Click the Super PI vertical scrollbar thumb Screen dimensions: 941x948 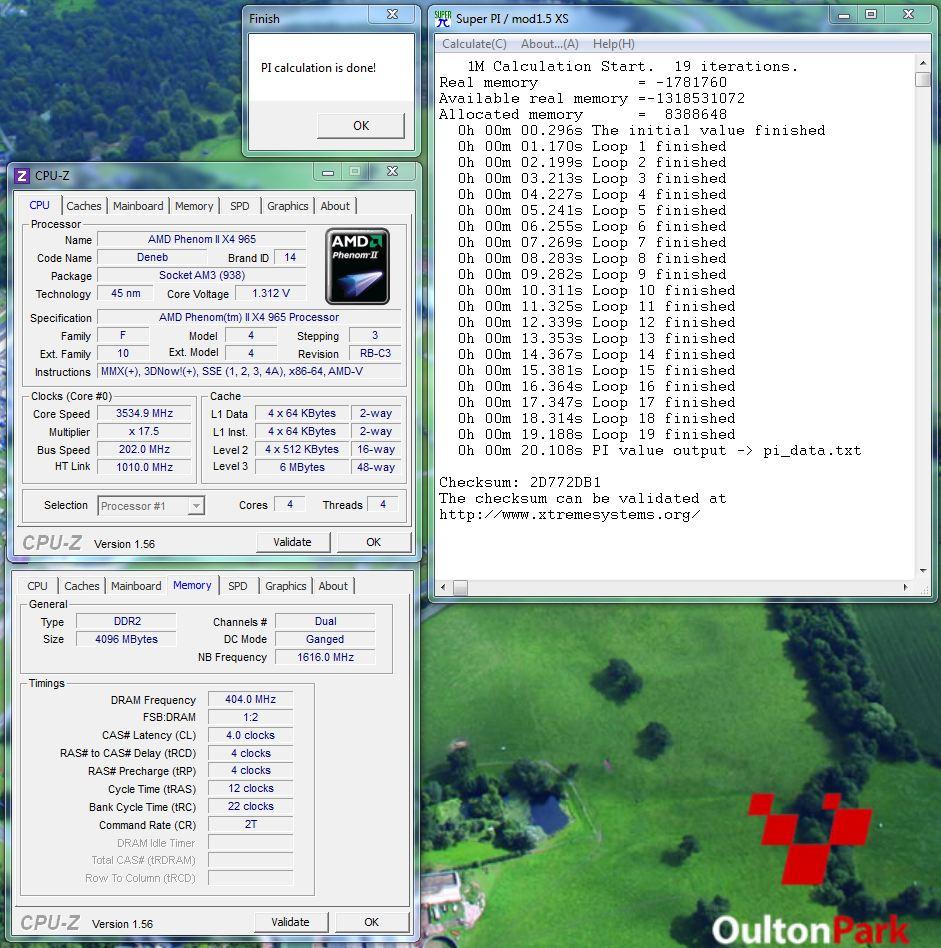(x=923, y=80)
